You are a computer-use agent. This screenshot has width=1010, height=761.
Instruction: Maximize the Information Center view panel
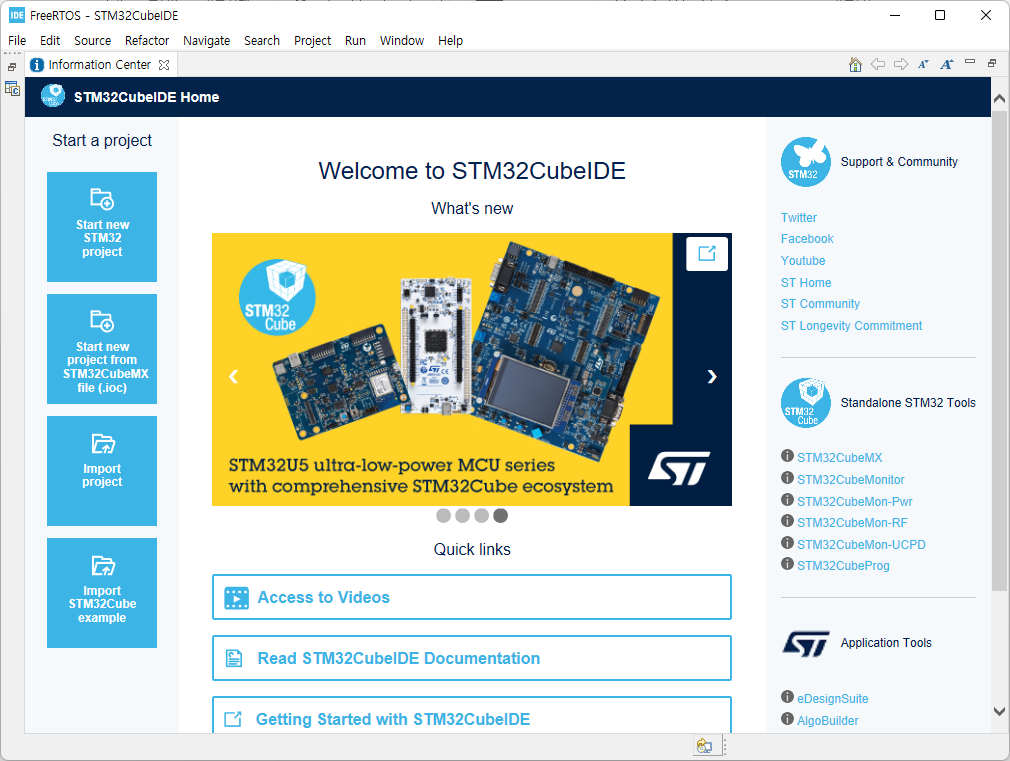coord(992,63)
